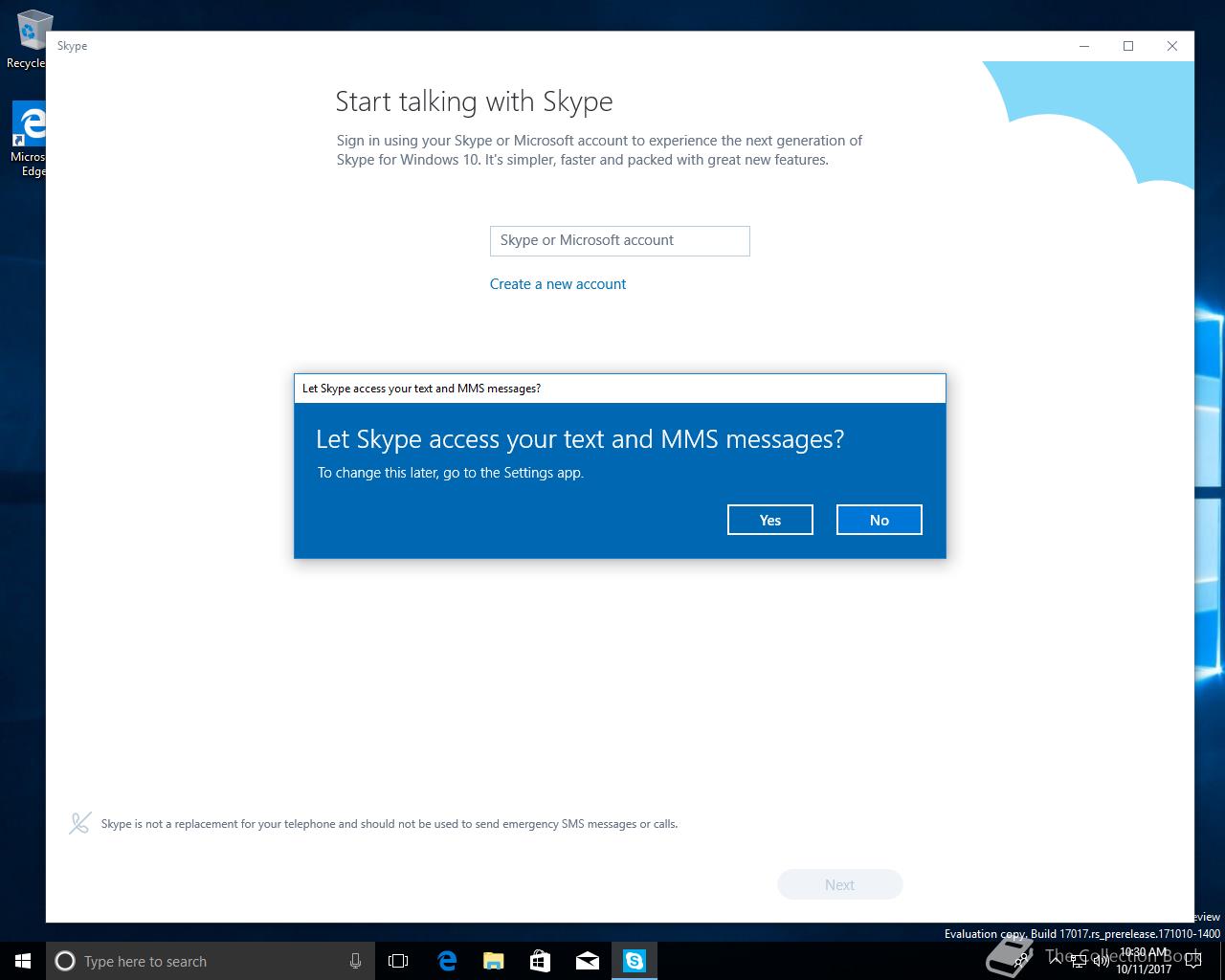Click the volume speaker icon in tray
The width and height of the screenshot is (1225, 980).
click(1101, 961)
